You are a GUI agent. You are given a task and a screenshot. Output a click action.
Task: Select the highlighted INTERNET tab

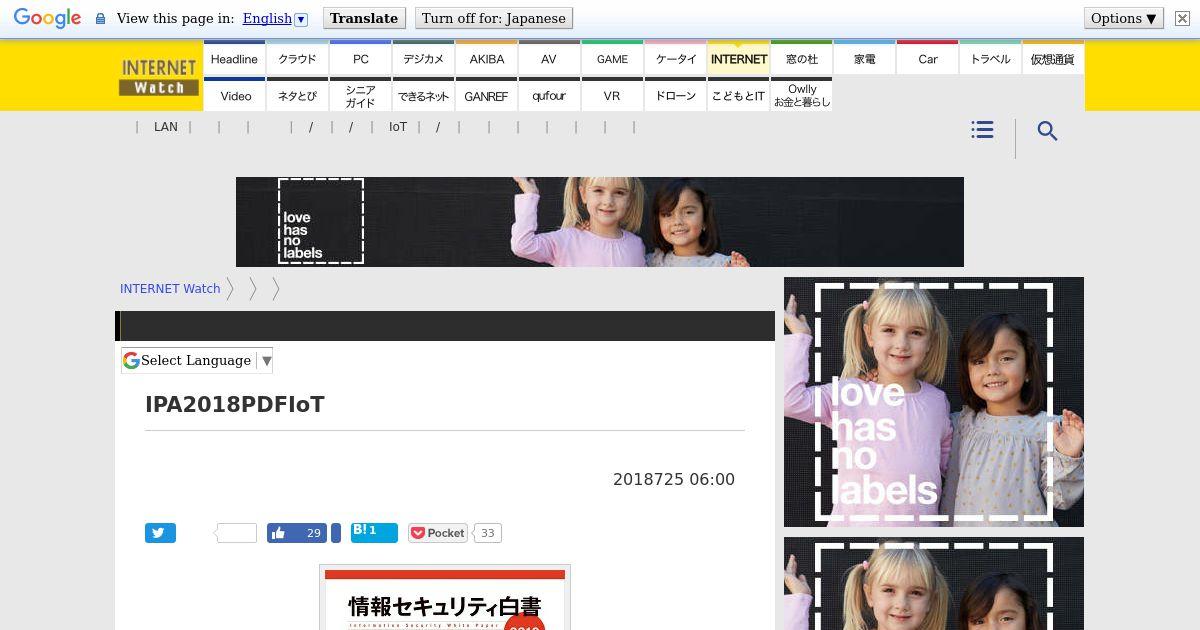click(738, 58)
